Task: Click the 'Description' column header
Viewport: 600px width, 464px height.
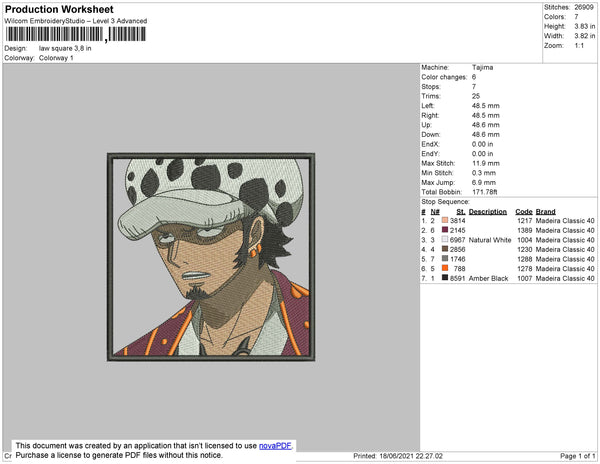Action: pos(488,212)
